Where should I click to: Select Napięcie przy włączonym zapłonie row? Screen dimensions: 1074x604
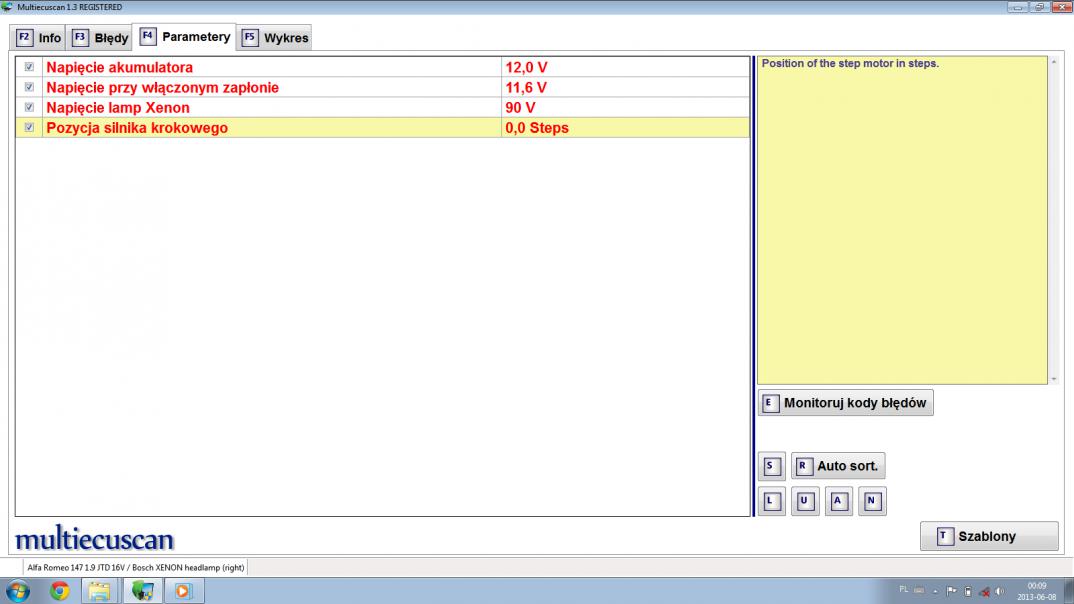(x=382, y=88)
